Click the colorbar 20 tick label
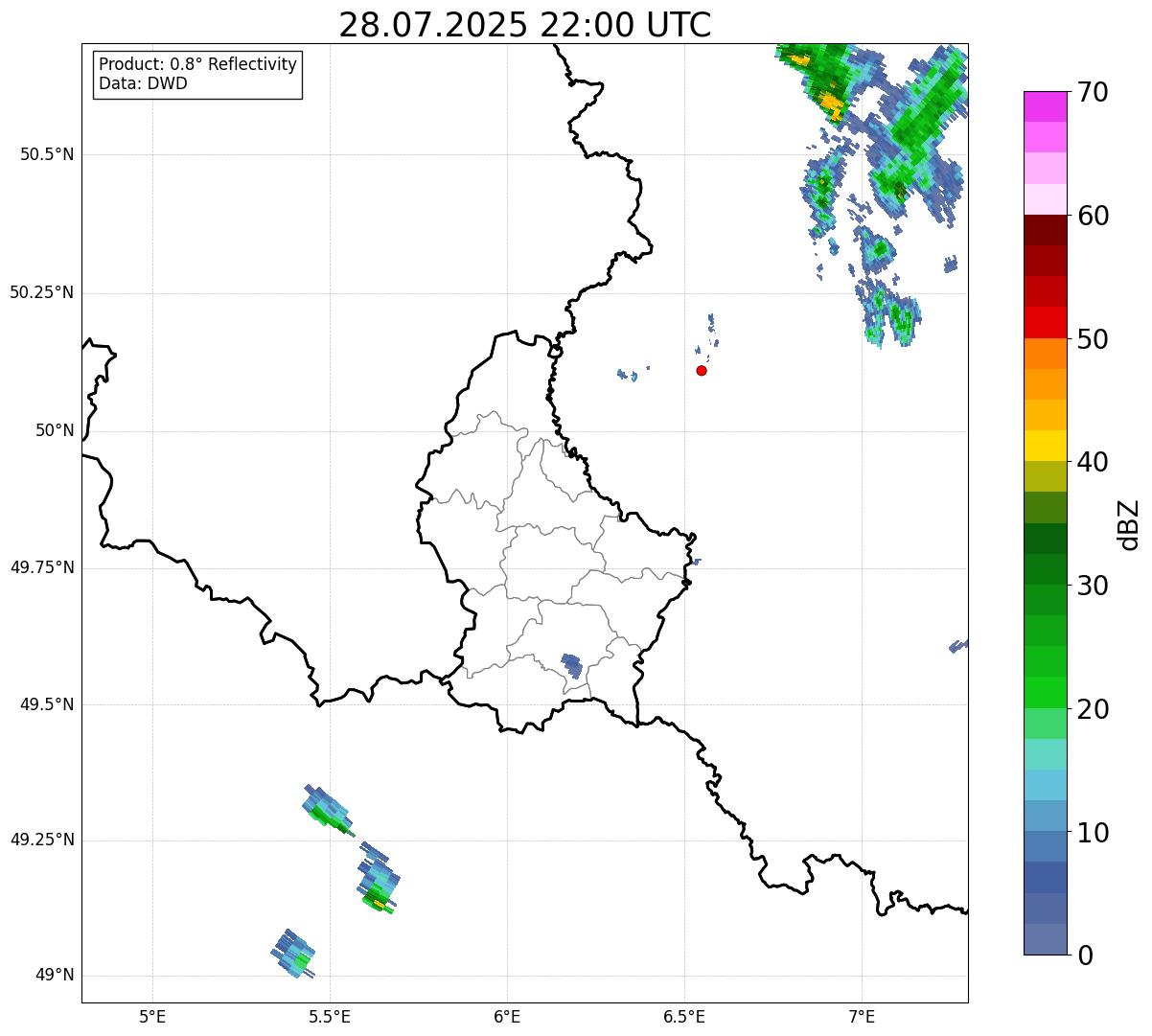The width and height of the screenshot is (1152, 1036). click(1094, 709)
